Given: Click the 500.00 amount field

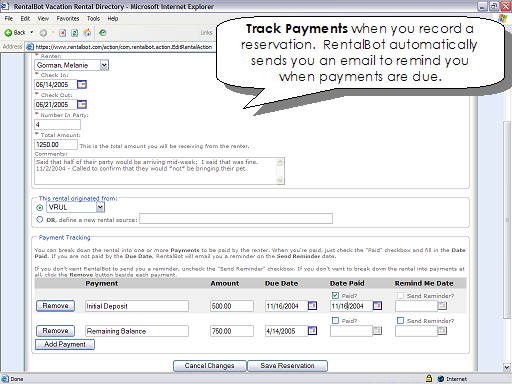Looking at the screenshot, I should pos(232,306).
